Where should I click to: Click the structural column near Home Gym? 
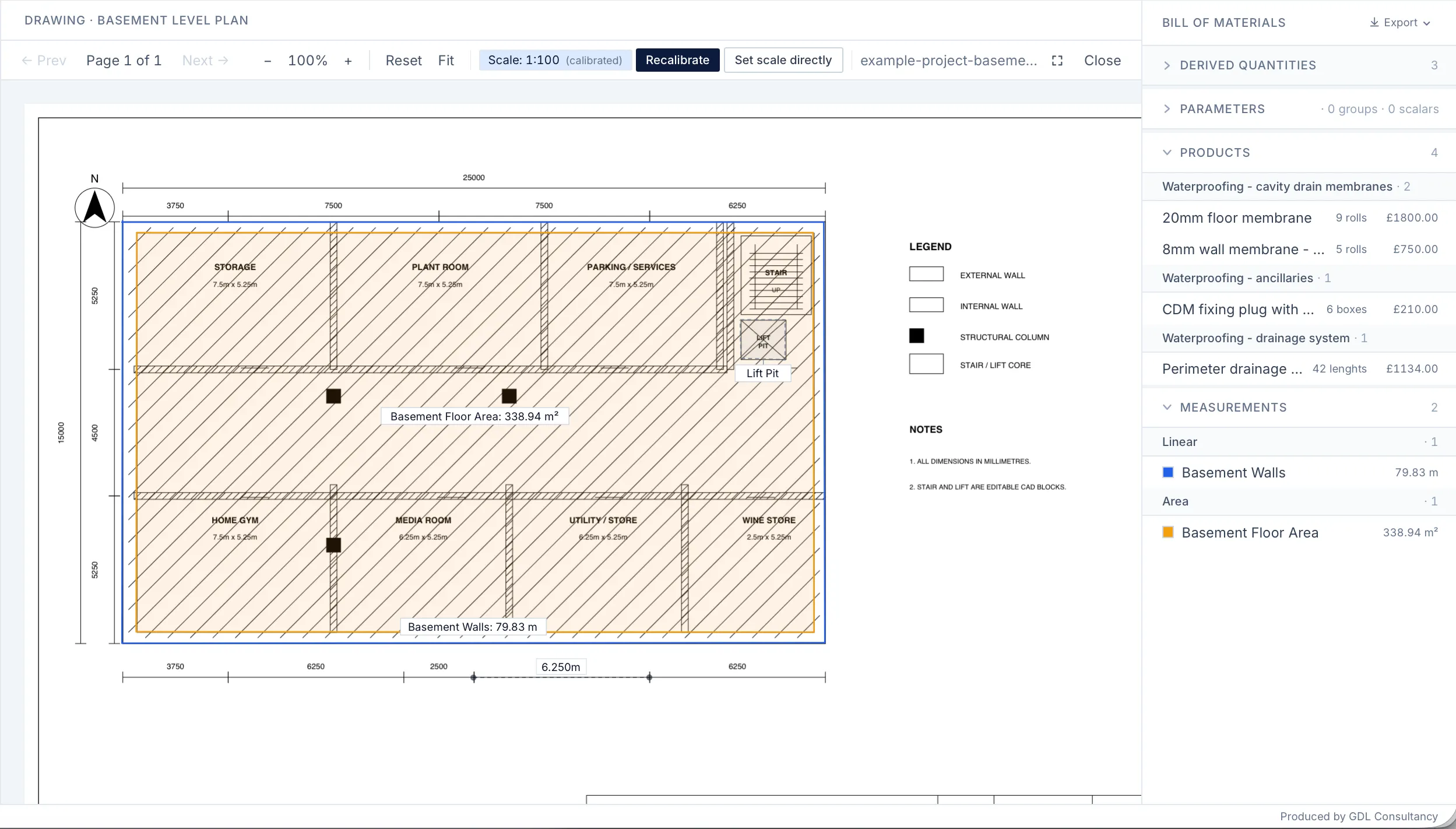(333, 545)
